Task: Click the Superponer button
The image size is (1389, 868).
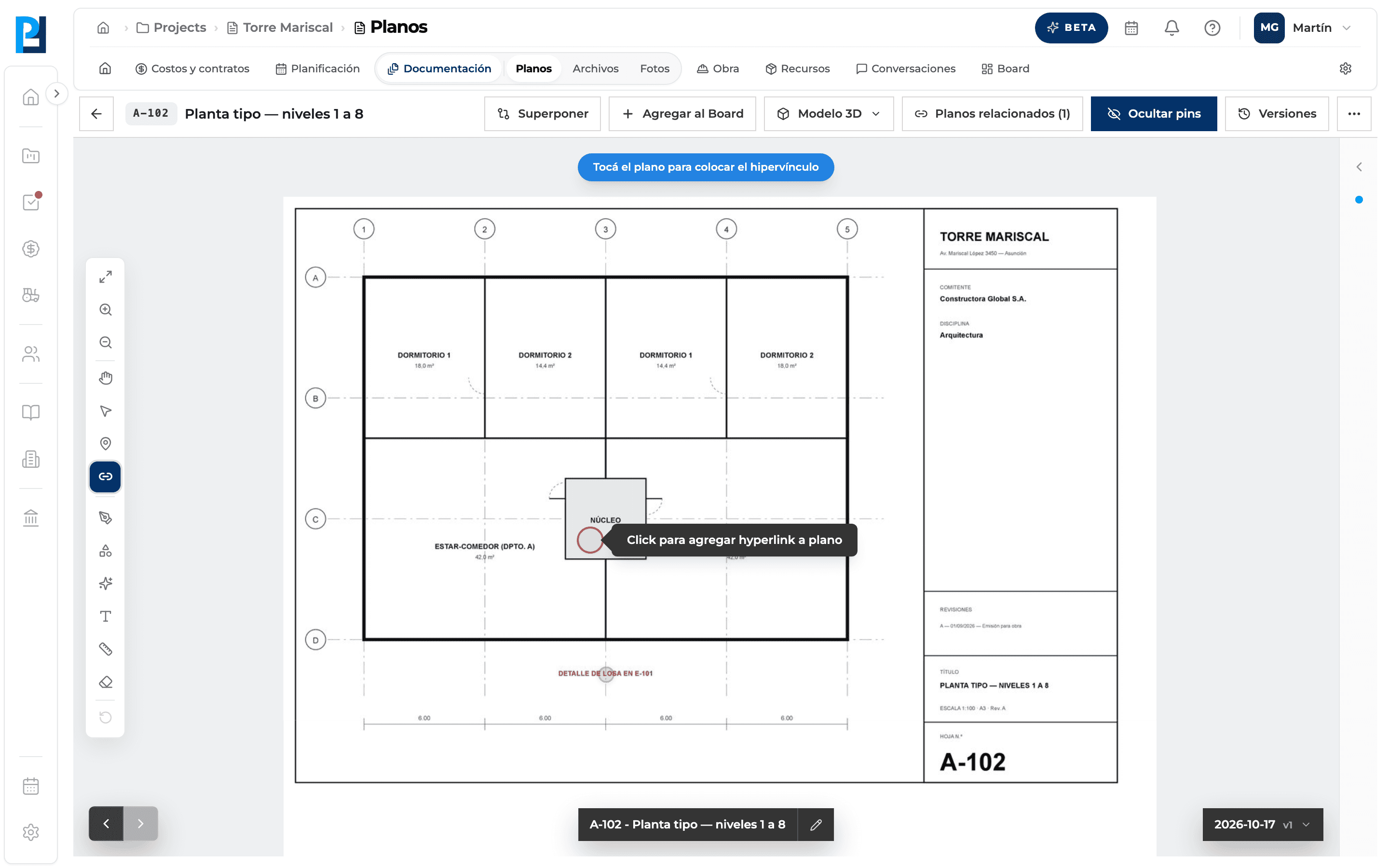Action: pos(543,114)
